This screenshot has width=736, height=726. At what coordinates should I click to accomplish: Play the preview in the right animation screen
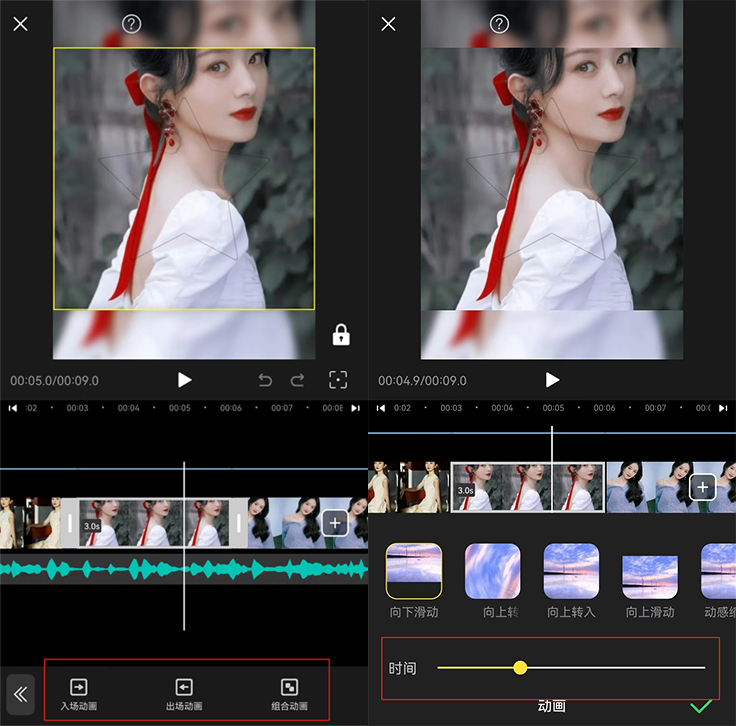552,380
